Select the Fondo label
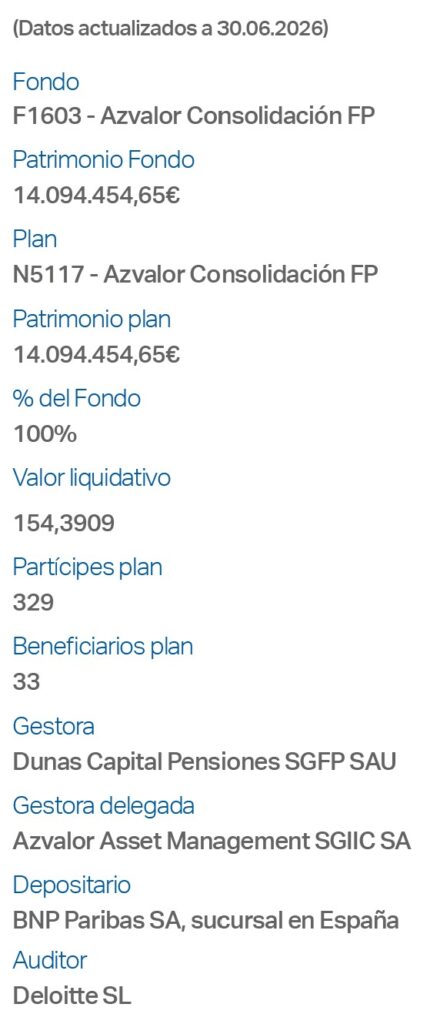 (46, 82)
